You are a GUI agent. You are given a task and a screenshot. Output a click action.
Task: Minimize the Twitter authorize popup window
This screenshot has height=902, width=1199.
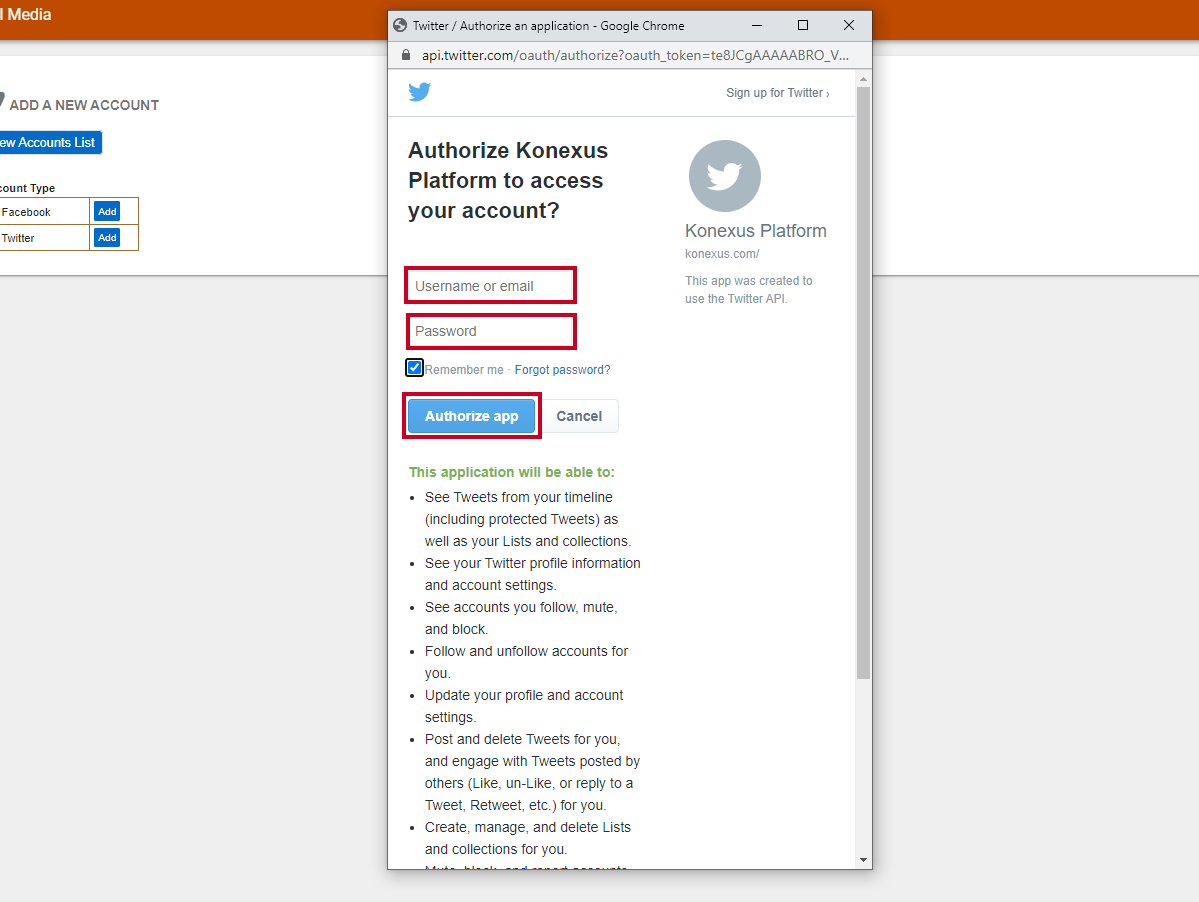757,25
